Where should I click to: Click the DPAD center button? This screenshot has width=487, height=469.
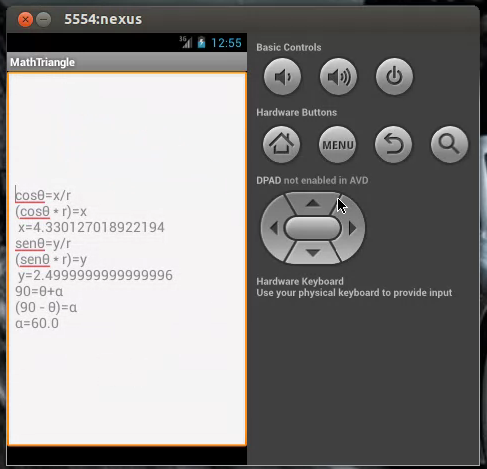pyautogui.click(x=312, y=228)
